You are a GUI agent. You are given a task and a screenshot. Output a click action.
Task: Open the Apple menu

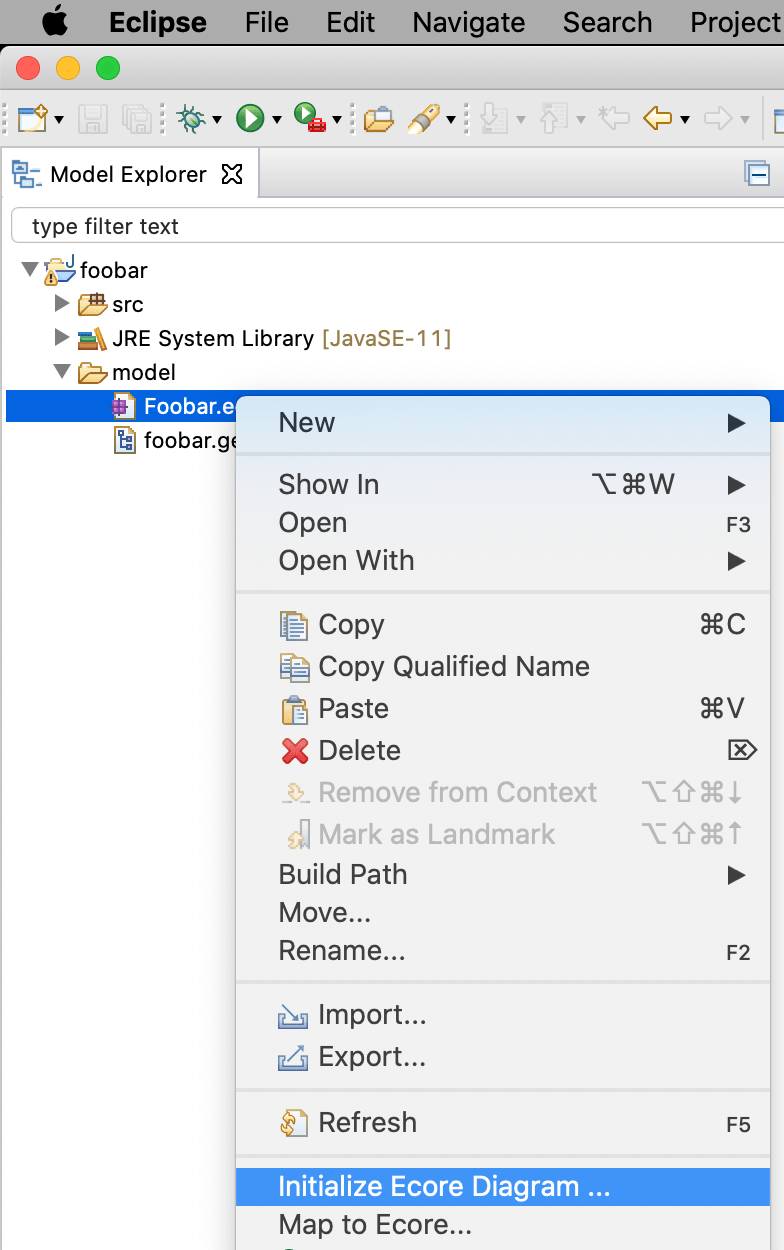[x=54, y=22]
